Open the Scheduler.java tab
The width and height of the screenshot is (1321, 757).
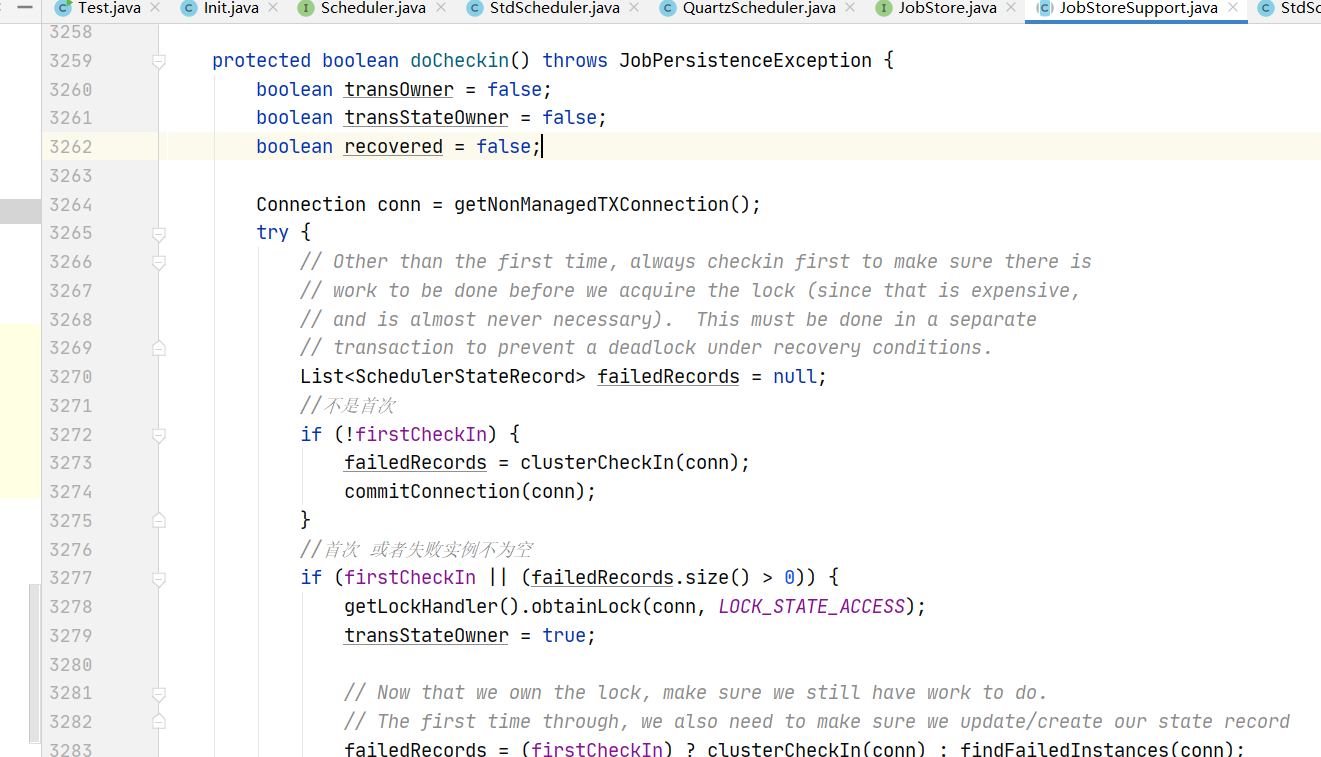[x=373, y=8]
